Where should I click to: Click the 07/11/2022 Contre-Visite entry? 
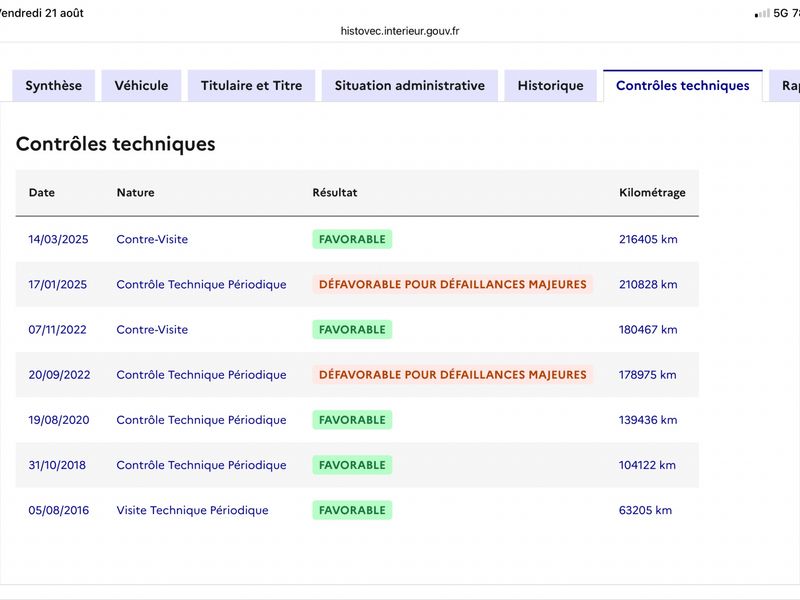pos(152,330)
